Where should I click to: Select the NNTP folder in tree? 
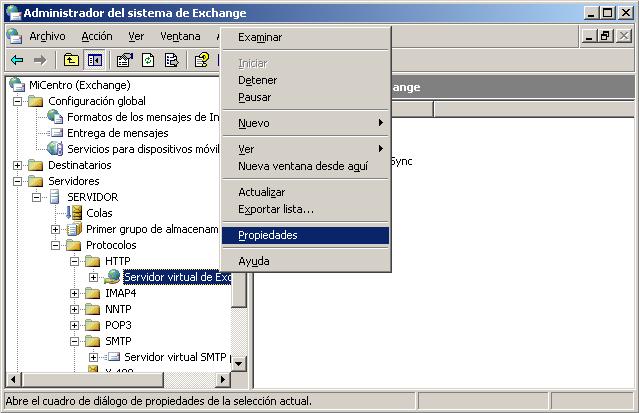(118, 309)
